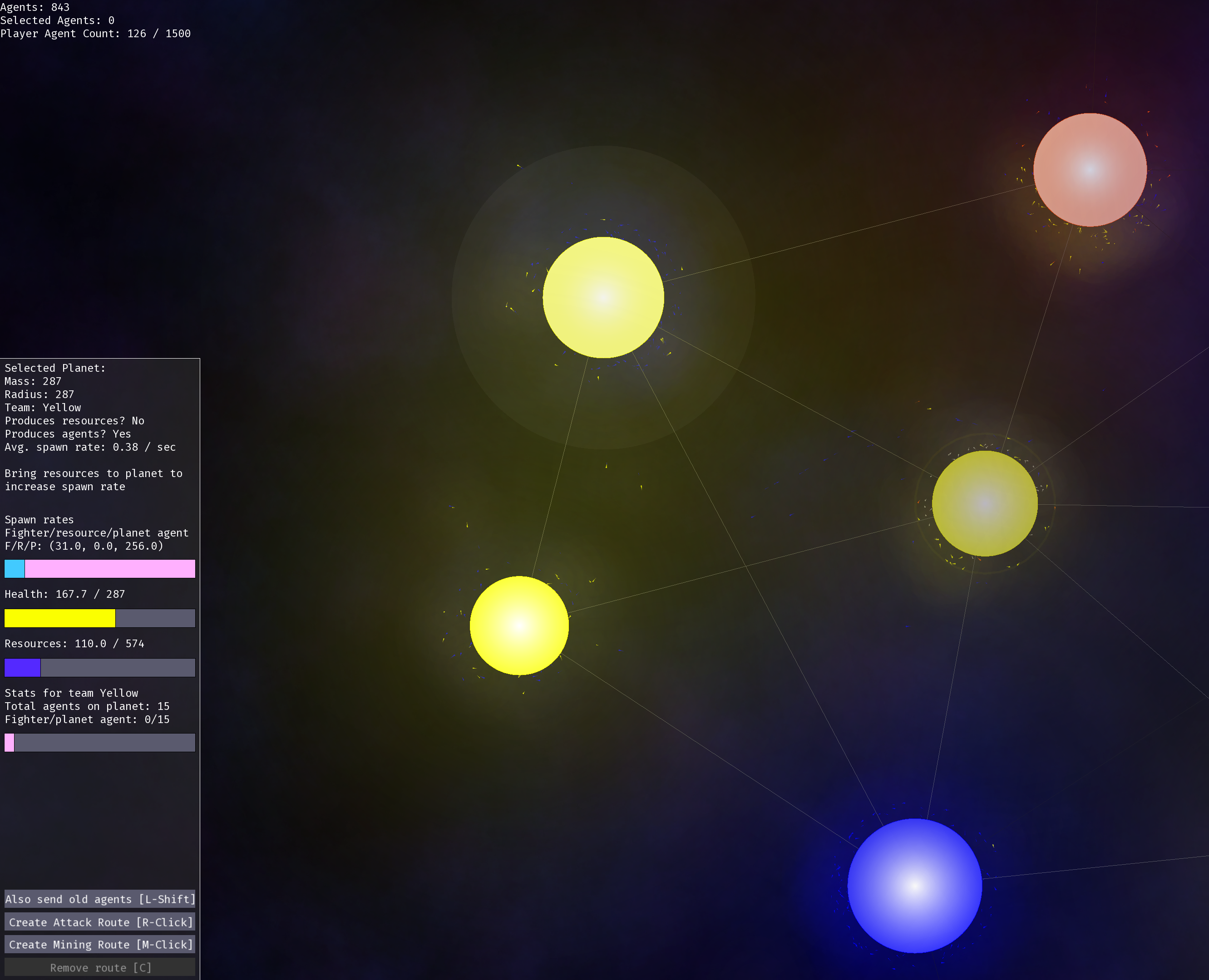
Task: Click the purple resources bar
Action: click(23, 668)
